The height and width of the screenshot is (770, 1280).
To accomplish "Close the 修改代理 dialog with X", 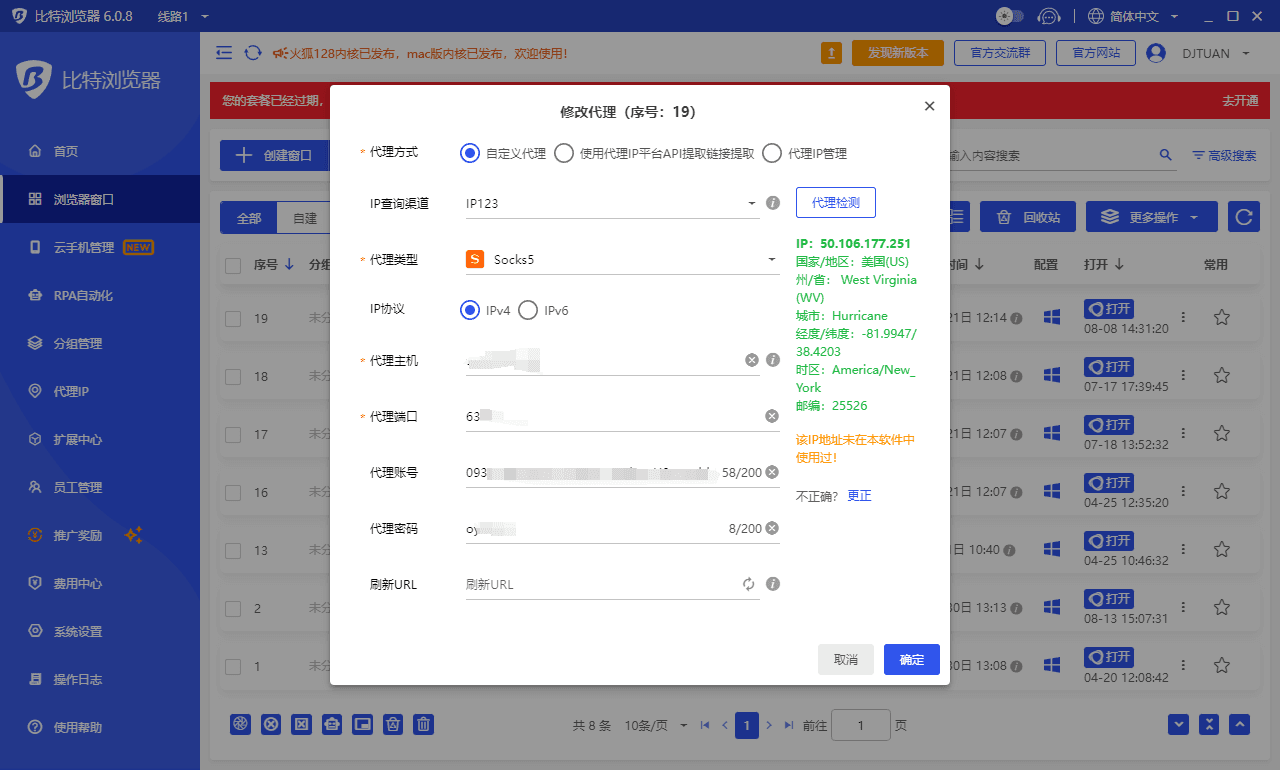I will [x=929, y=106].
